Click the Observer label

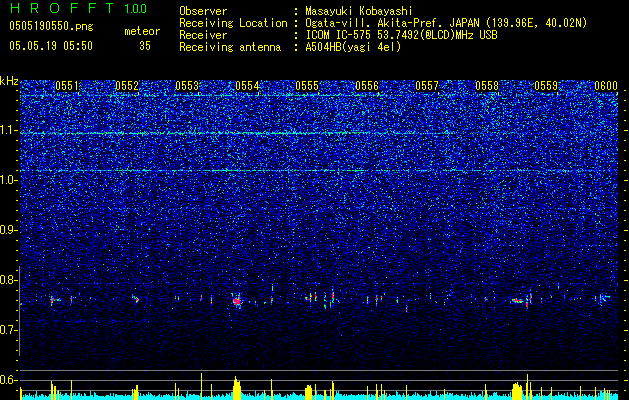point(203,11)
